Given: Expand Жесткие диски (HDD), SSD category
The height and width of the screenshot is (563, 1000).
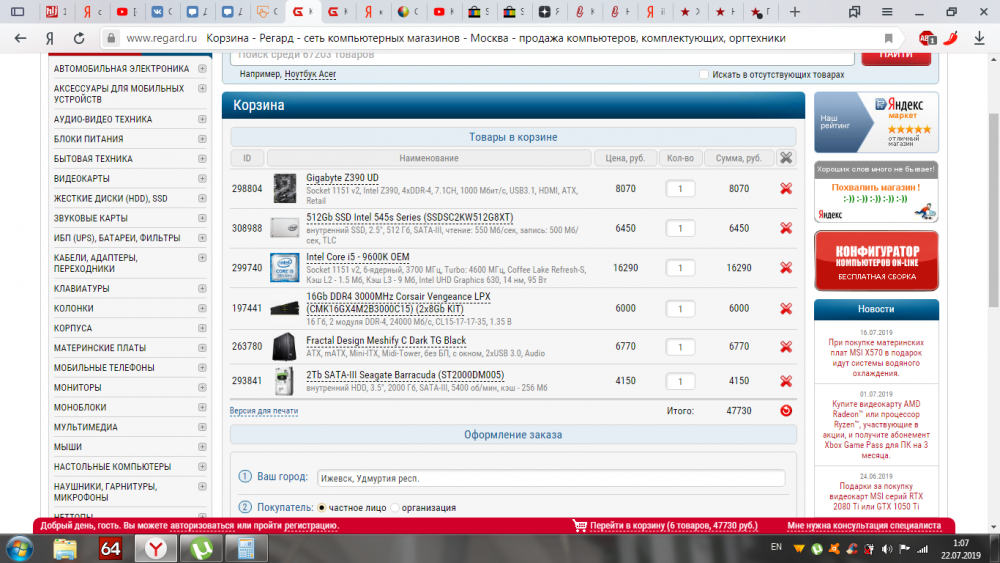Looking at the screenshot, I should click(202, 198).
